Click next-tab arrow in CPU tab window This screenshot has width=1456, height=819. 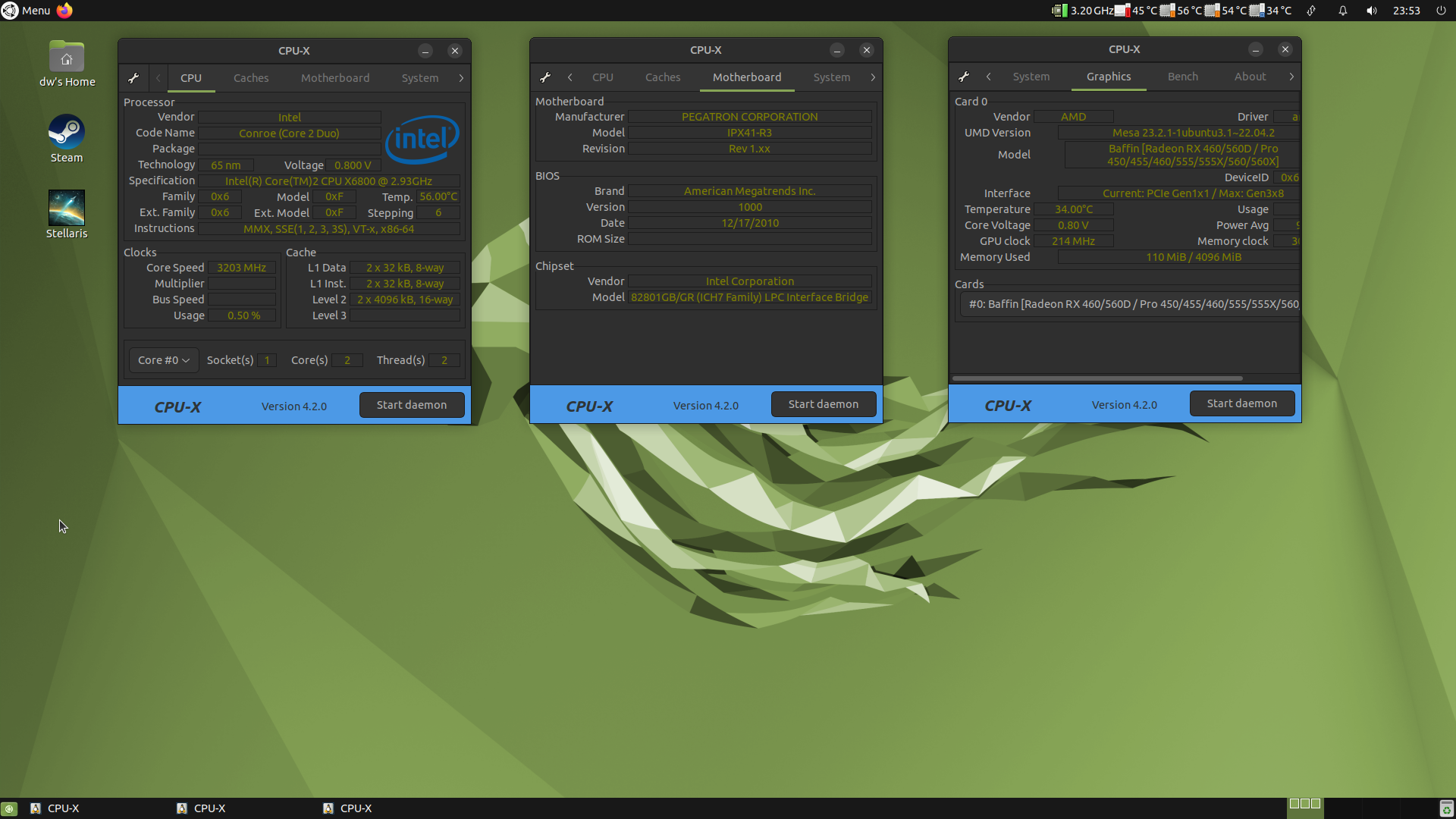pos(461,78)
